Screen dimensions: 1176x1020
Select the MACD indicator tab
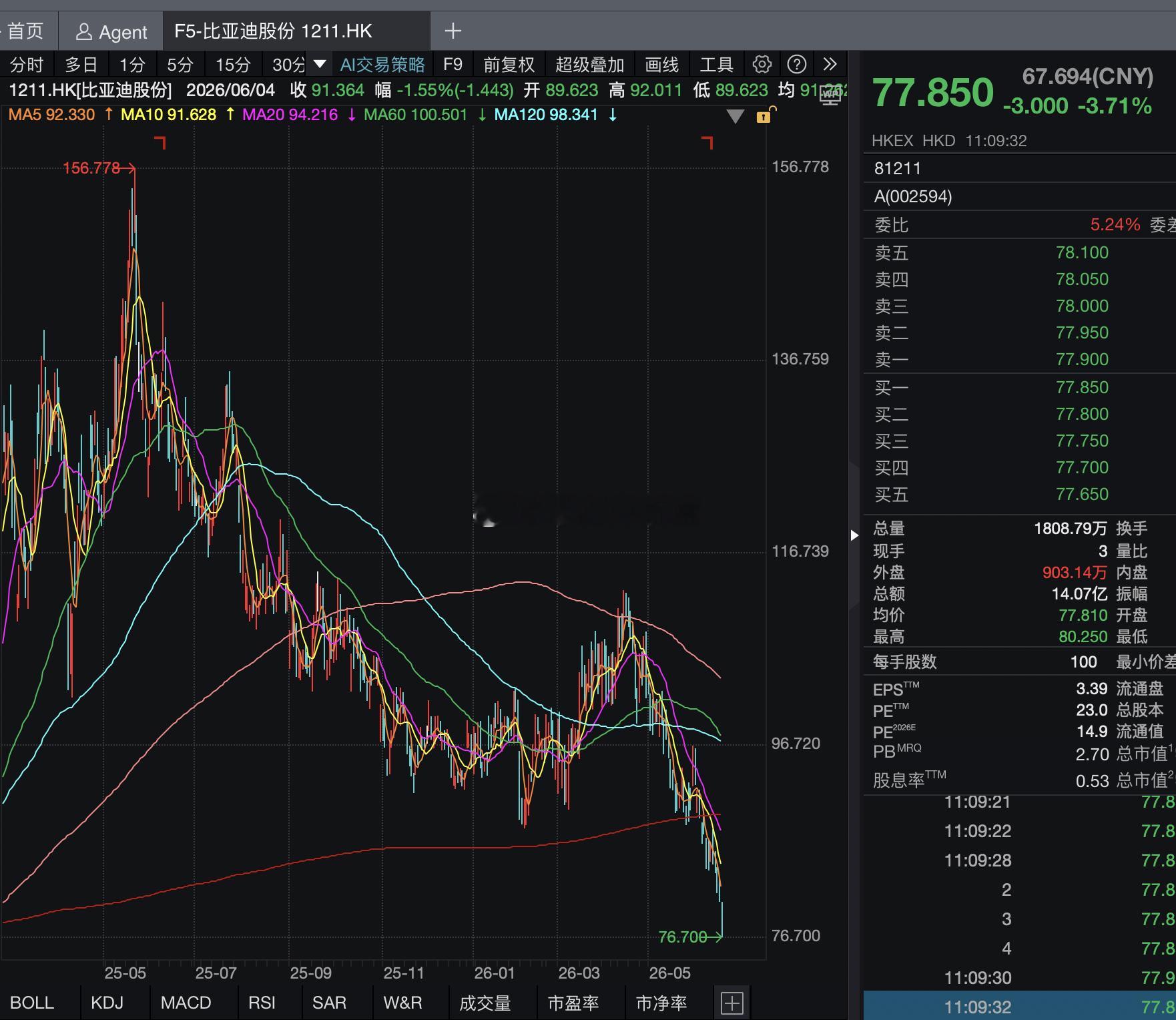coord(186,1003)
